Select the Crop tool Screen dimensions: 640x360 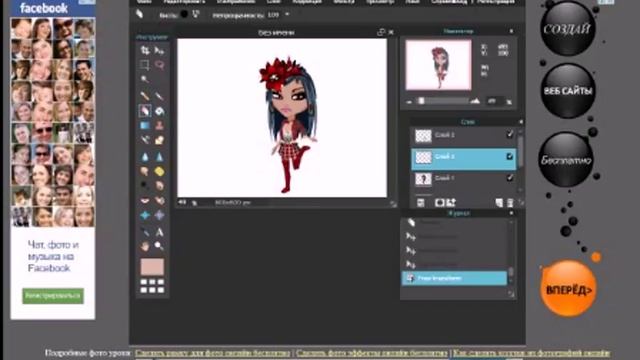click(x=145, y=50)
